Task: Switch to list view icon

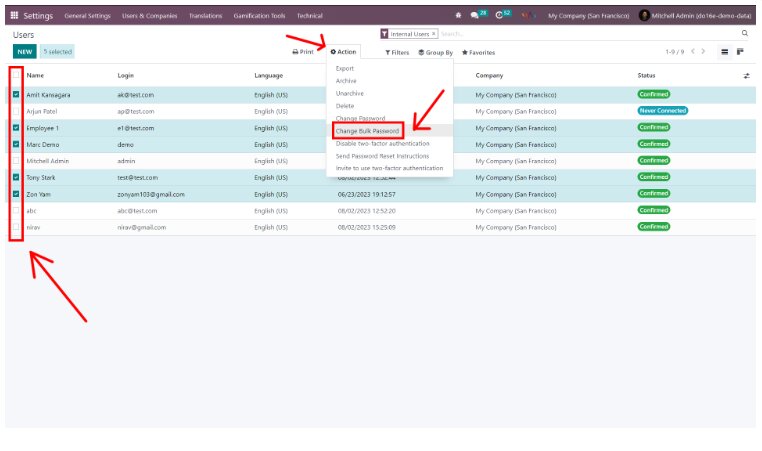Action: [x=725, y=51]
